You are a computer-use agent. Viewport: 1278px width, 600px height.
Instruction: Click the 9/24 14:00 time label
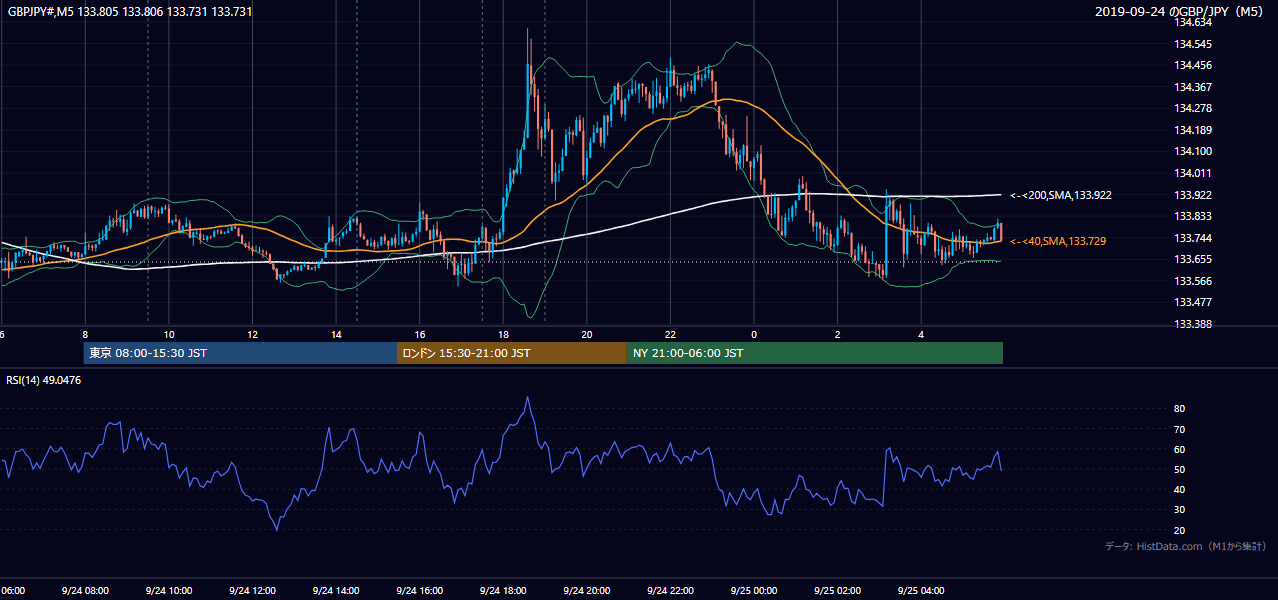pyautogui.click(x=336, y=591)
